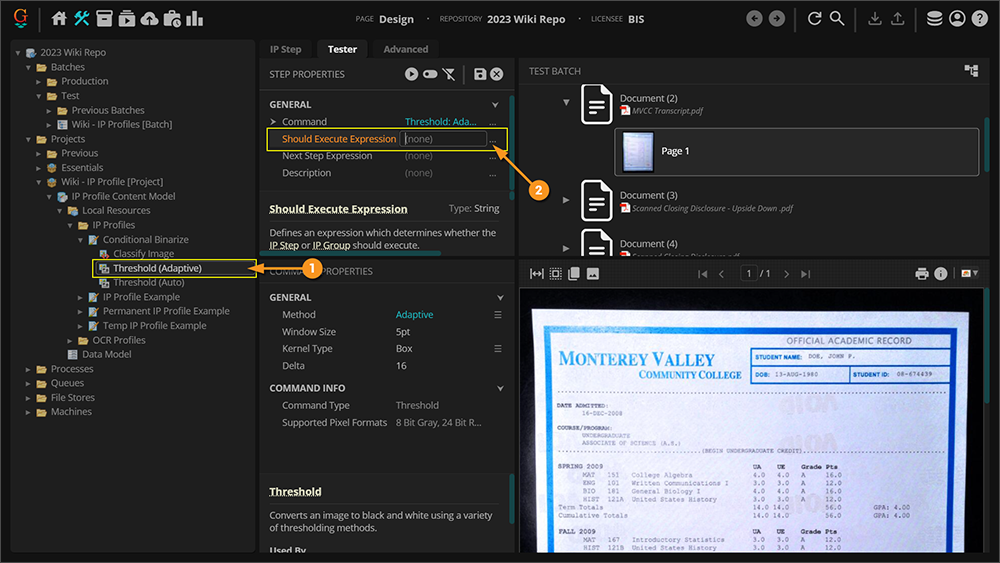Click the region selection icon in viewer

coord(555,274)
